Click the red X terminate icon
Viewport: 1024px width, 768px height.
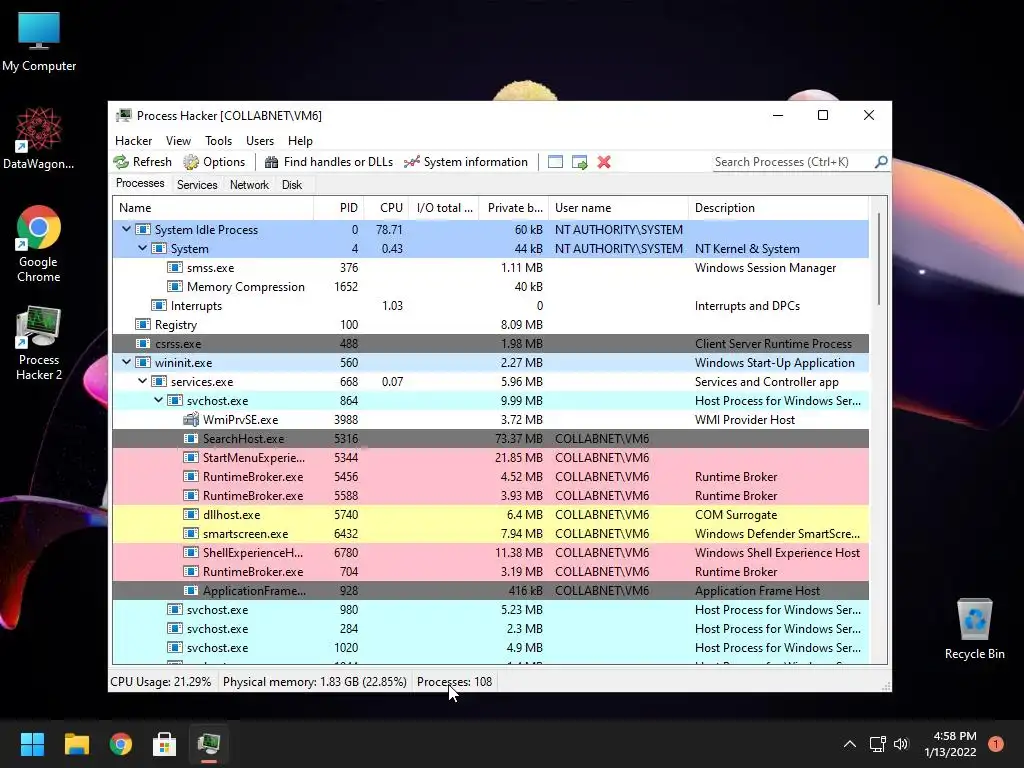pos(604,162)
